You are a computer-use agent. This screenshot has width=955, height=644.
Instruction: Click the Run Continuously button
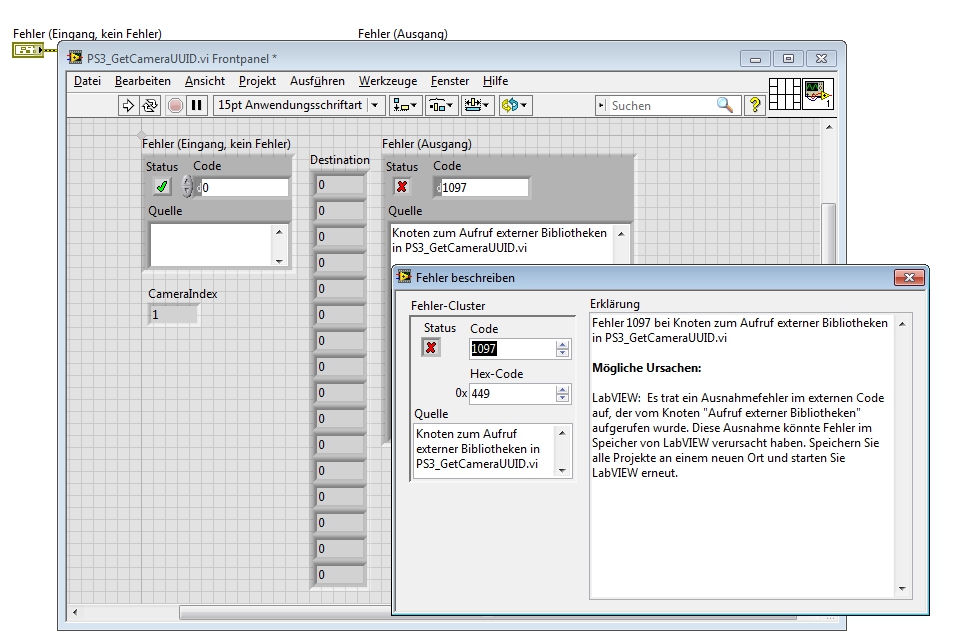pyautogui.click(x=150, y=105)
